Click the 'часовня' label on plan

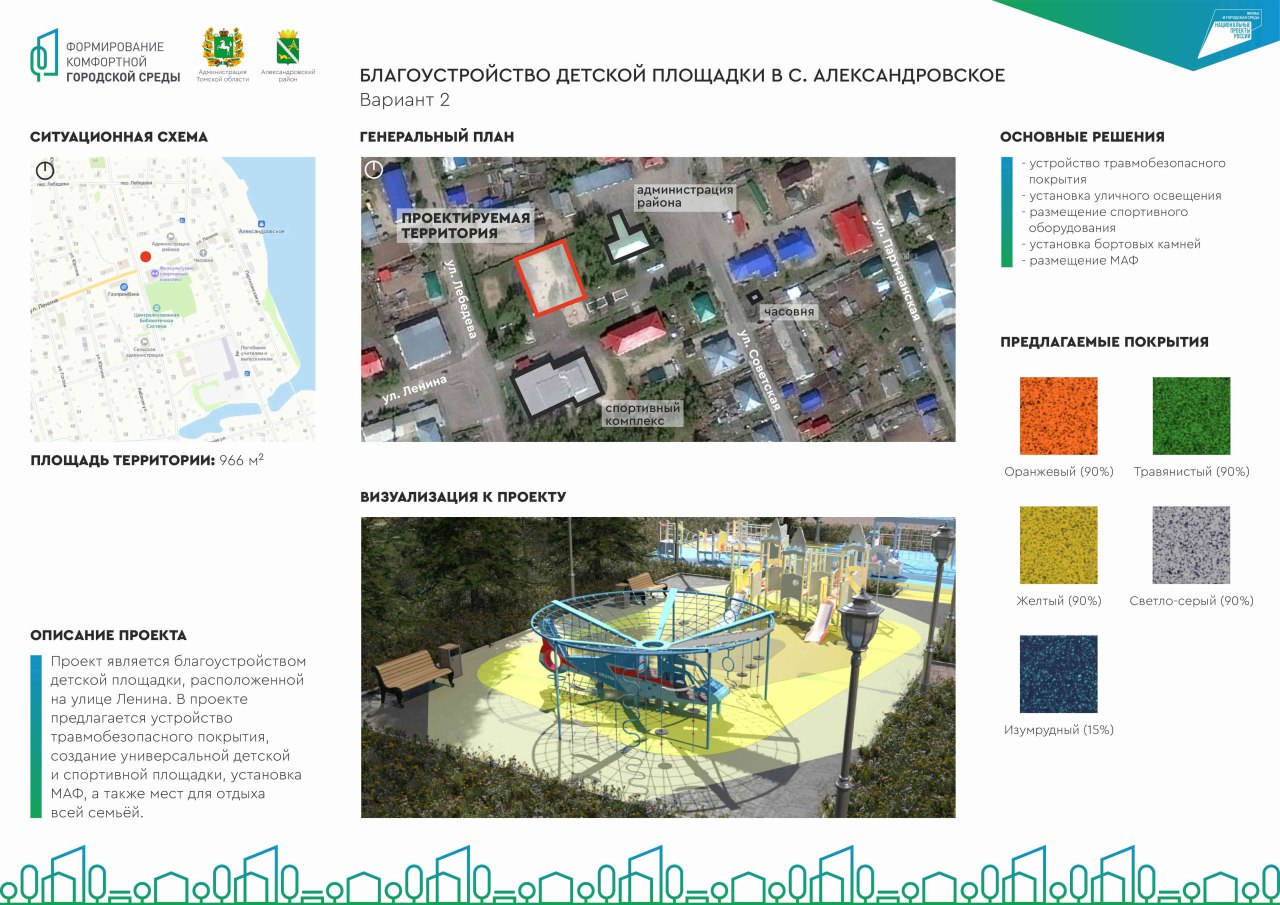pos(790,312)
